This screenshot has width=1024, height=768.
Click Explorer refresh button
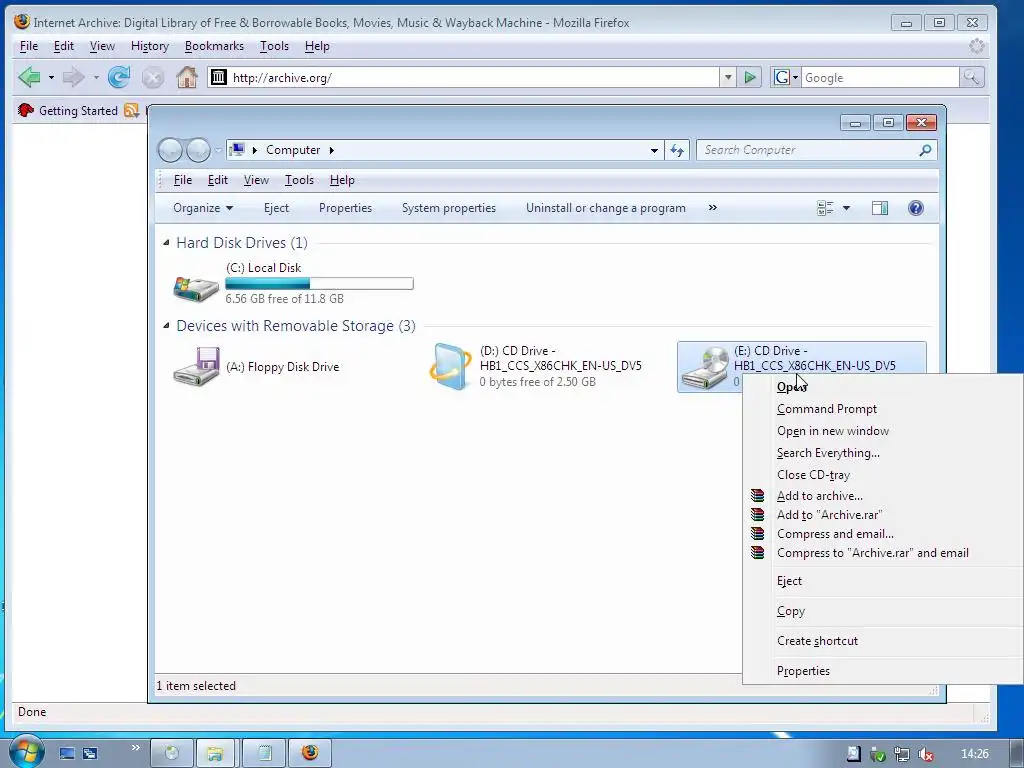677,150
